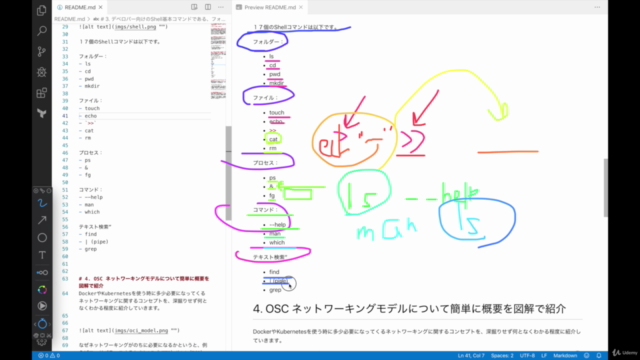Image resolution: width=640 pixels, height=360 pixels.
Task: Click the imgs/shell.png link on line 29
Action: coord(136,27)
